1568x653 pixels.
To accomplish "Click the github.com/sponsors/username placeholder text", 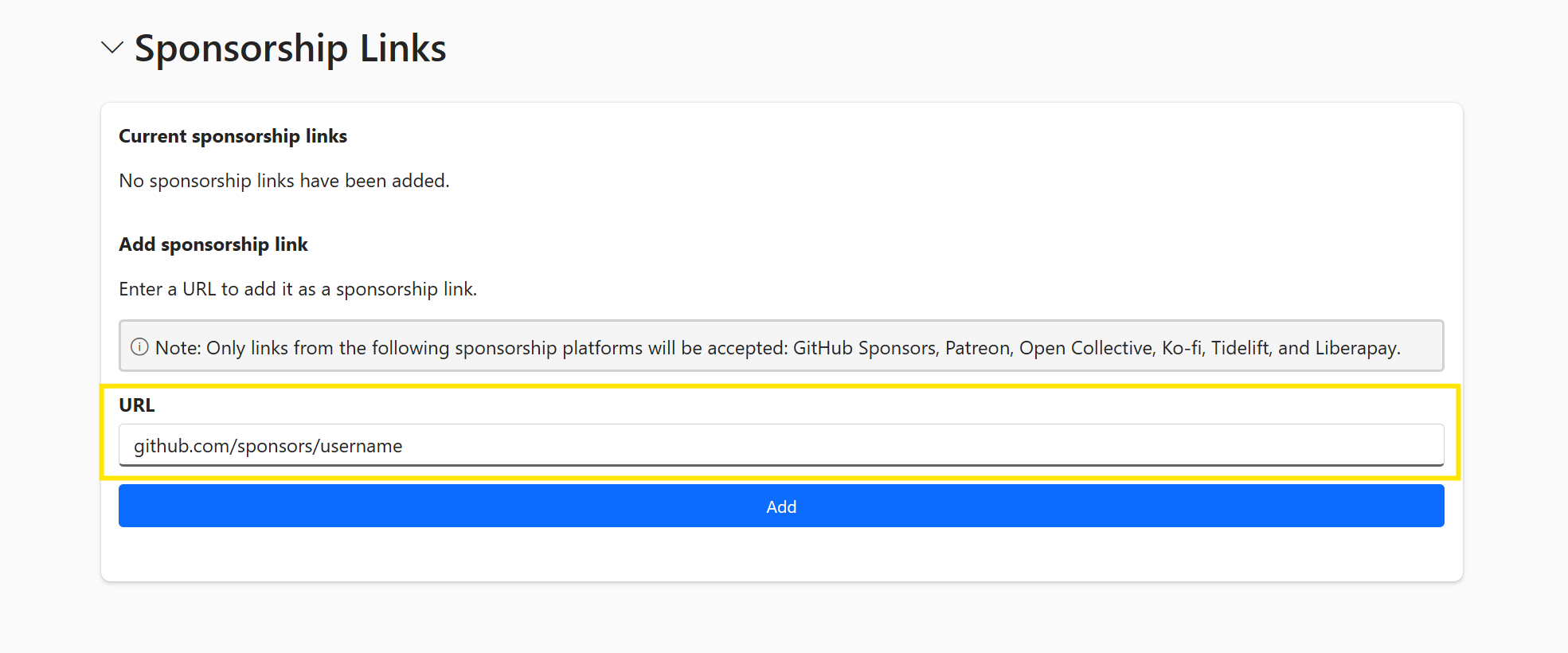I will (268, 446).
